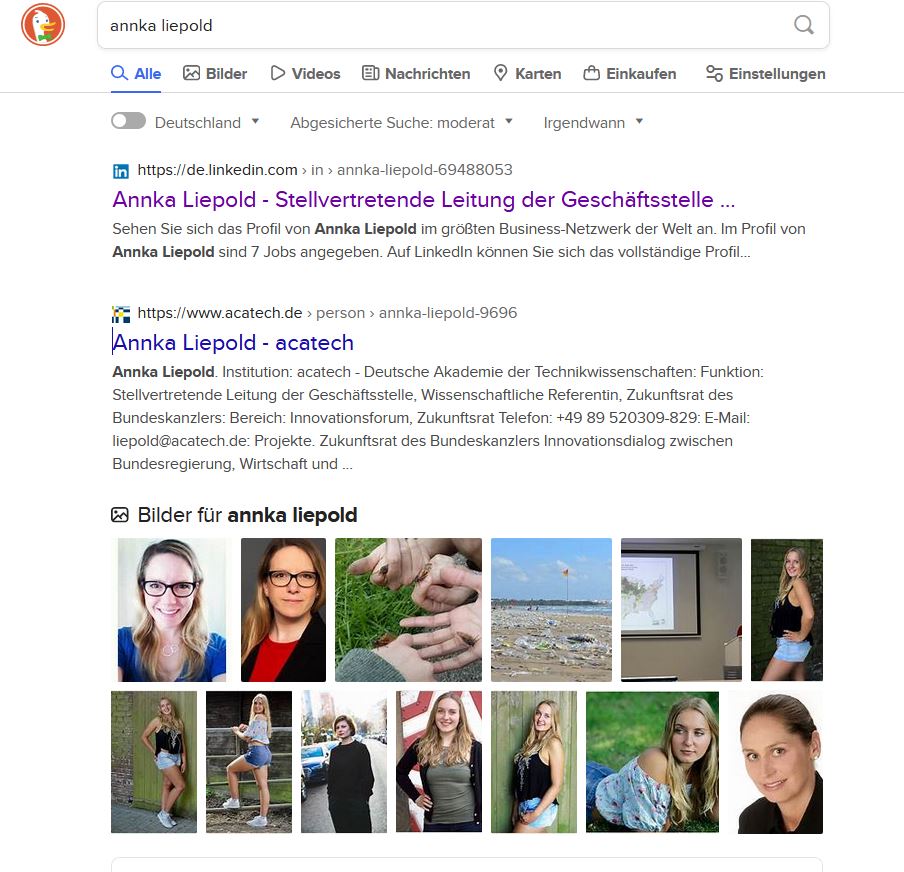Viewport: 904px width, 872px height.
Task: Open the Einkaufen shopping bag tab
Action: [x=630, y=73]
